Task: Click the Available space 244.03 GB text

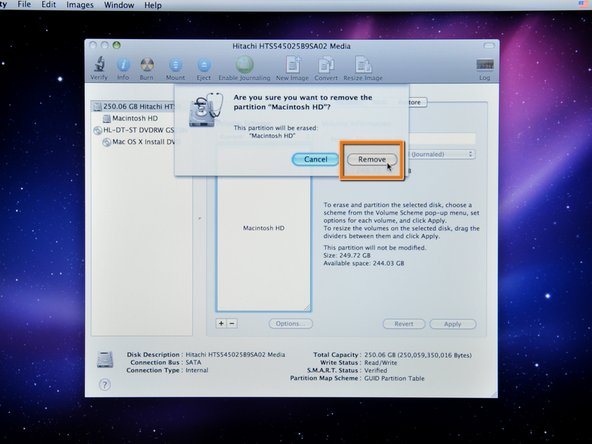Action: [364, 263]
